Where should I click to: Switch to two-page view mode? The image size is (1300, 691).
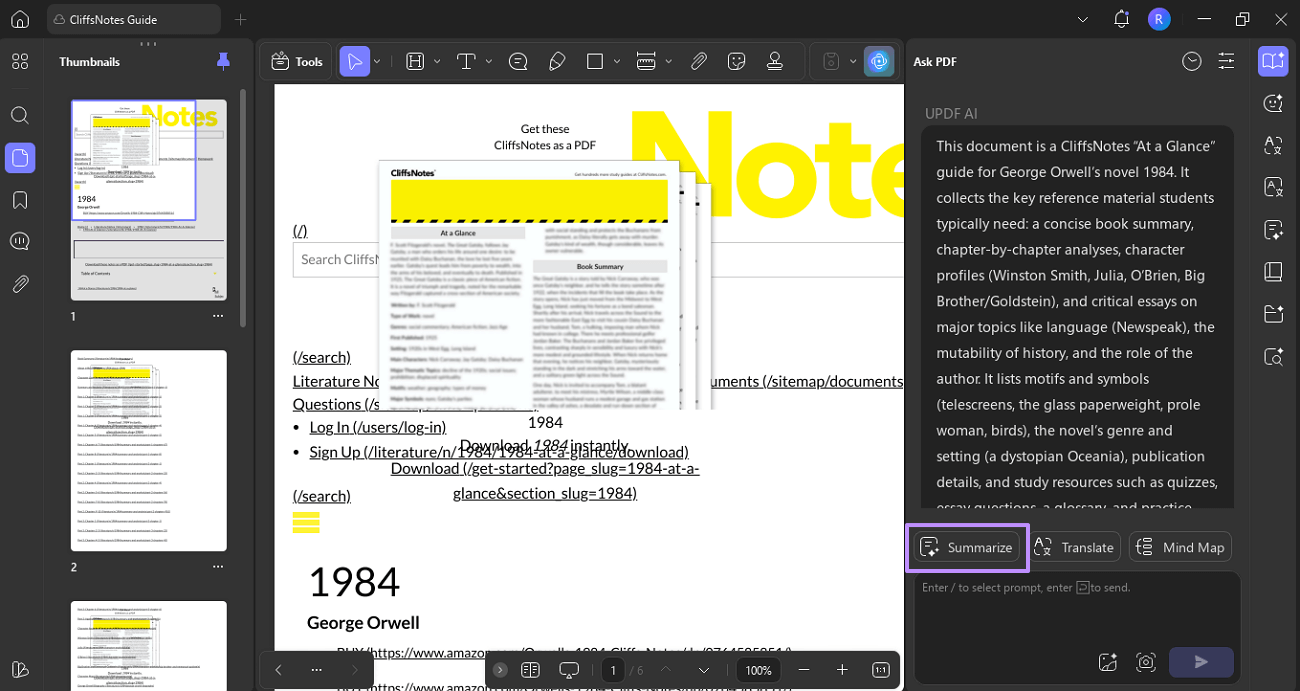530,670
